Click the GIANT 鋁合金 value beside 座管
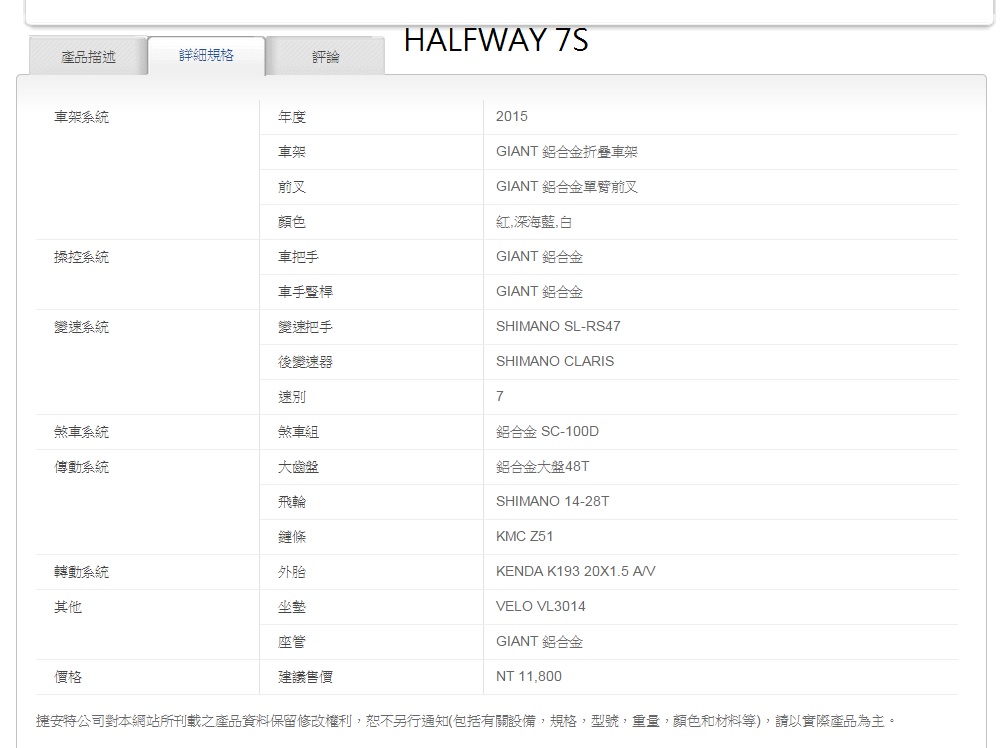 point(539,642)
